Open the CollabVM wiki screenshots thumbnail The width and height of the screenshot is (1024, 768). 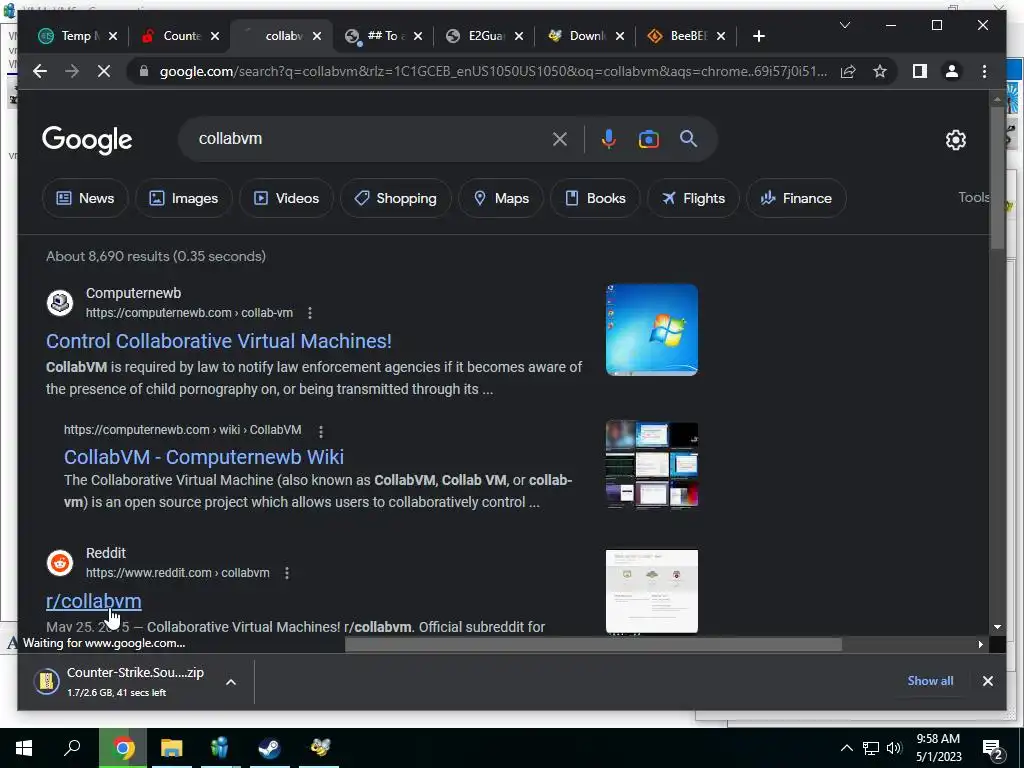click(652, 464)
